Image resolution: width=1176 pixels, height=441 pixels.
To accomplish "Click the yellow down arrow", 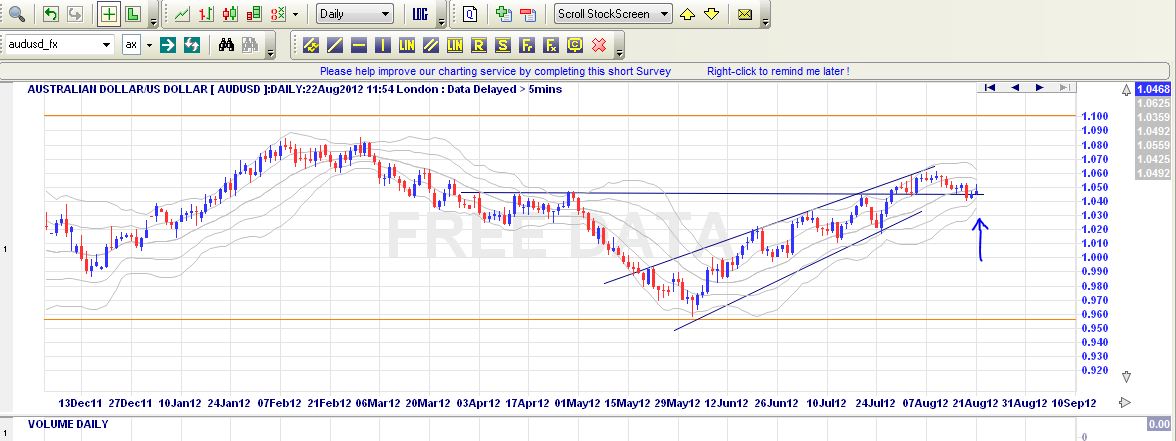I will [711, 14].
